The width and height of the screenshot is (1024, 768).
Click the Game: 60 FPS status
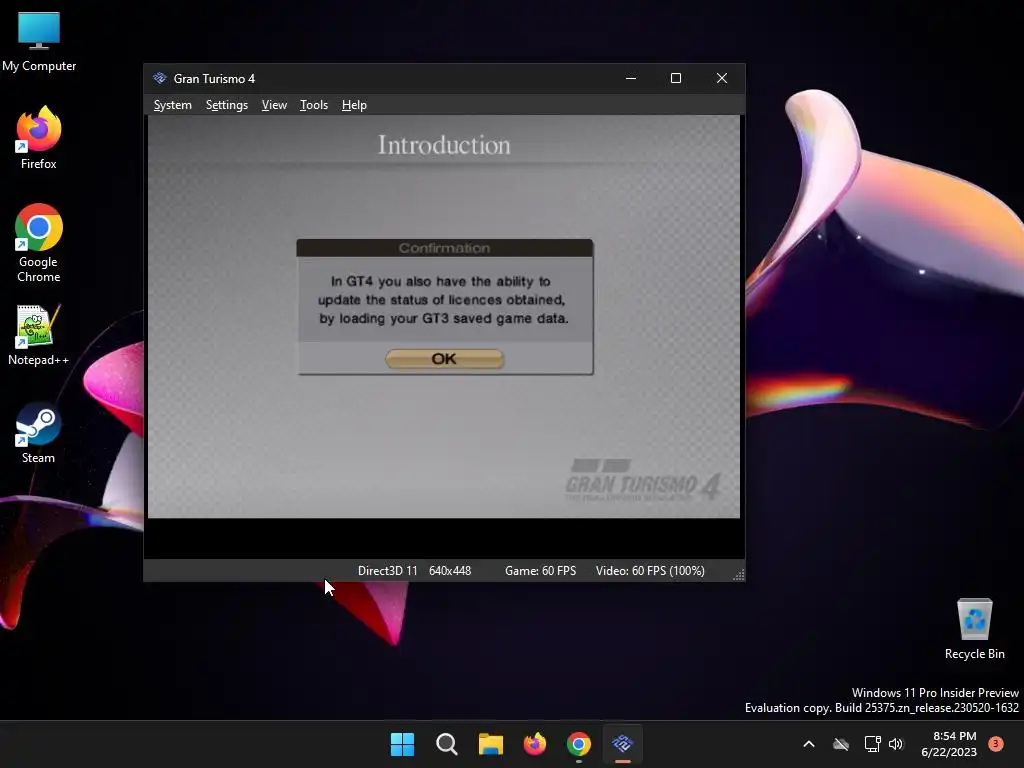coord(540,571)
